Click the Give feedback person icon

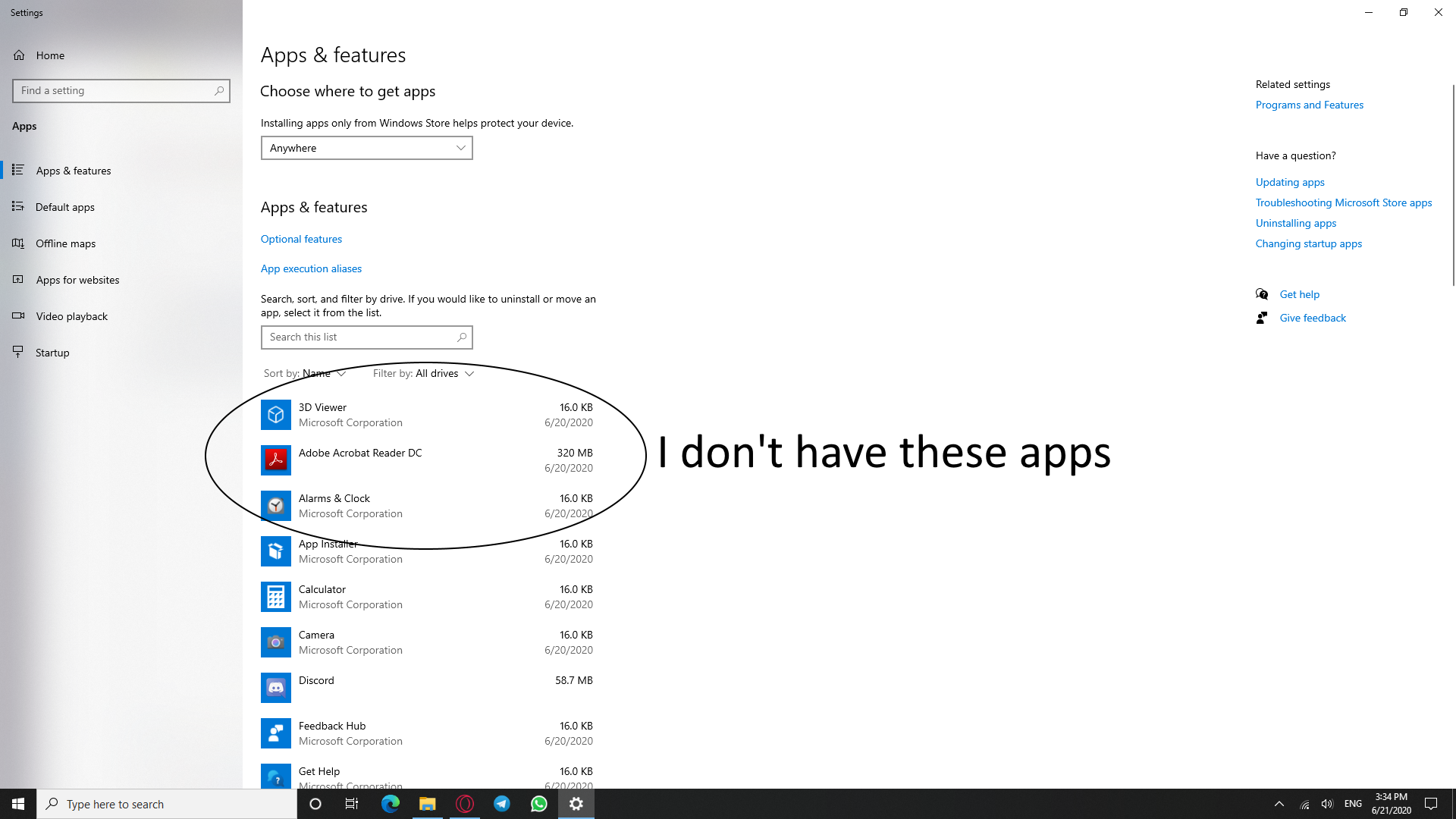click(x=1262, y=318)
